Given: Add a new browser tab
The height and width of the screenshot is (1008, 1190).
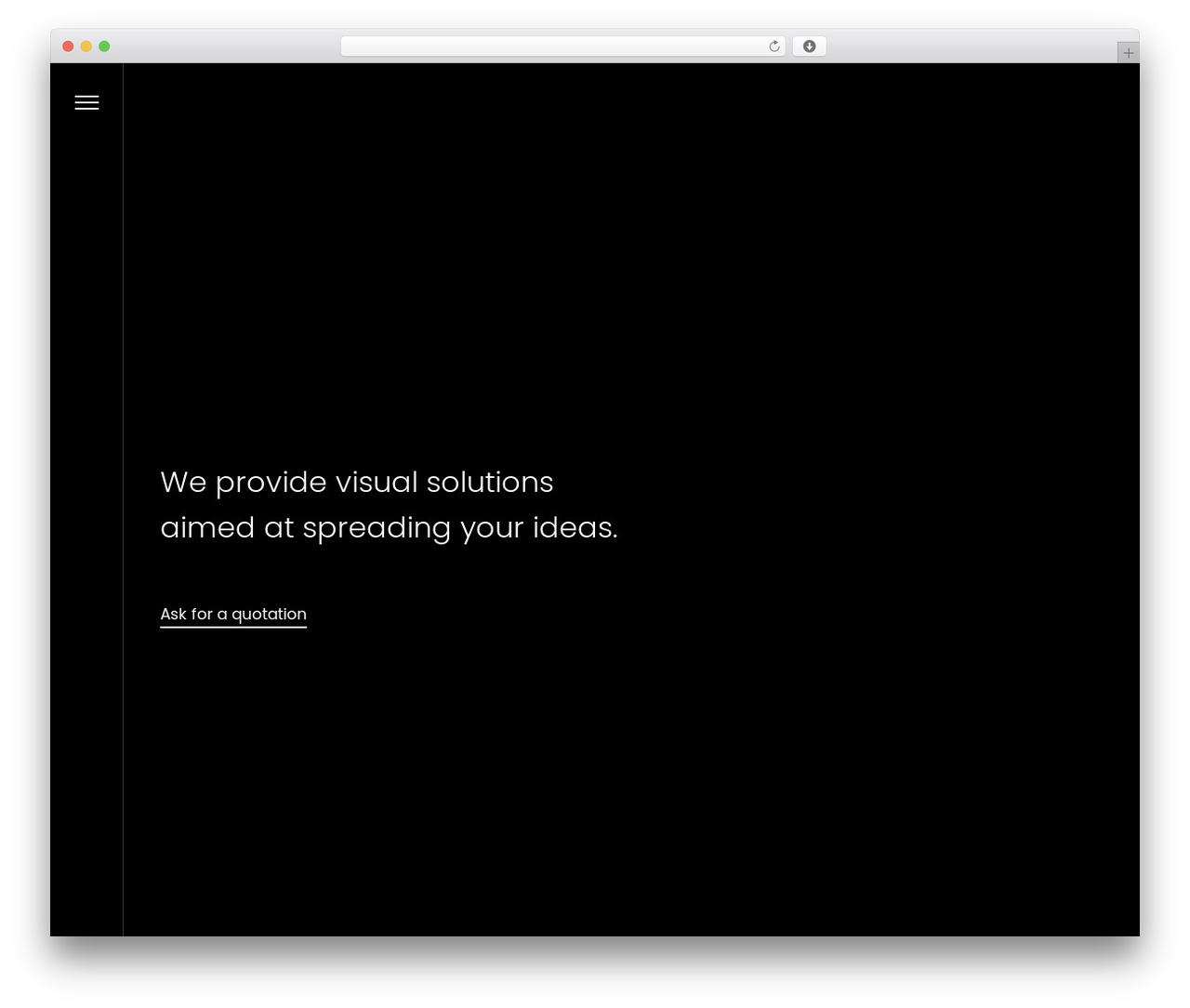Looking at the screenshot, I should pyautogui.click(x=1128, y=53).
